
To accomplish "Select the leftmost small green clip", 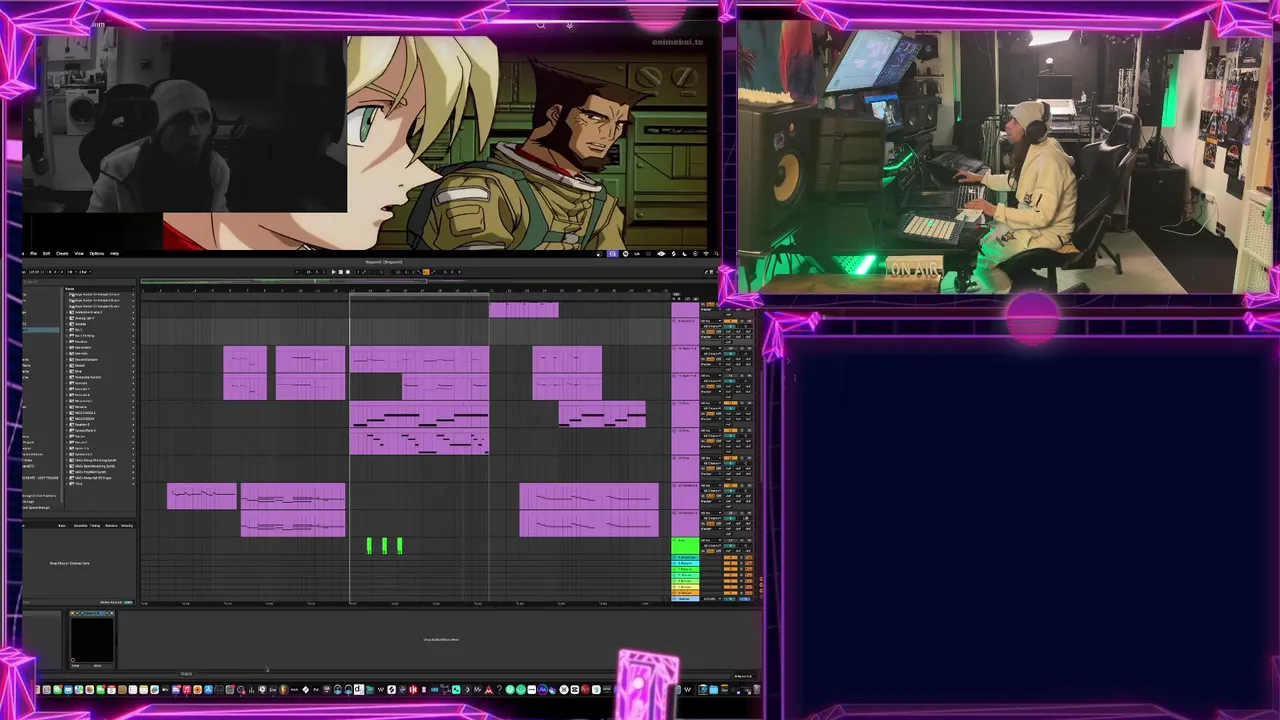I will point(369,545).
